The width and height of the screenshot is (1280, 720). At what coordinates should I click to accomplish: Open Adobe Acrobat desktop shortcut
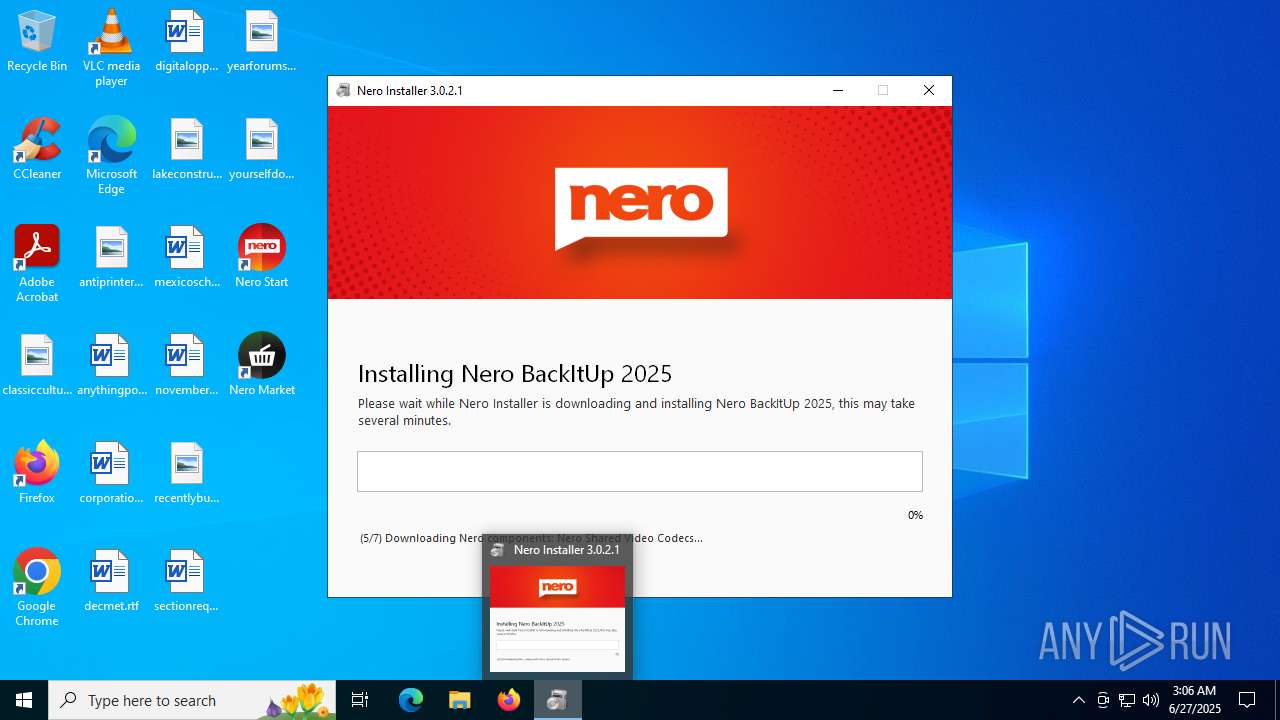[37, 264]
